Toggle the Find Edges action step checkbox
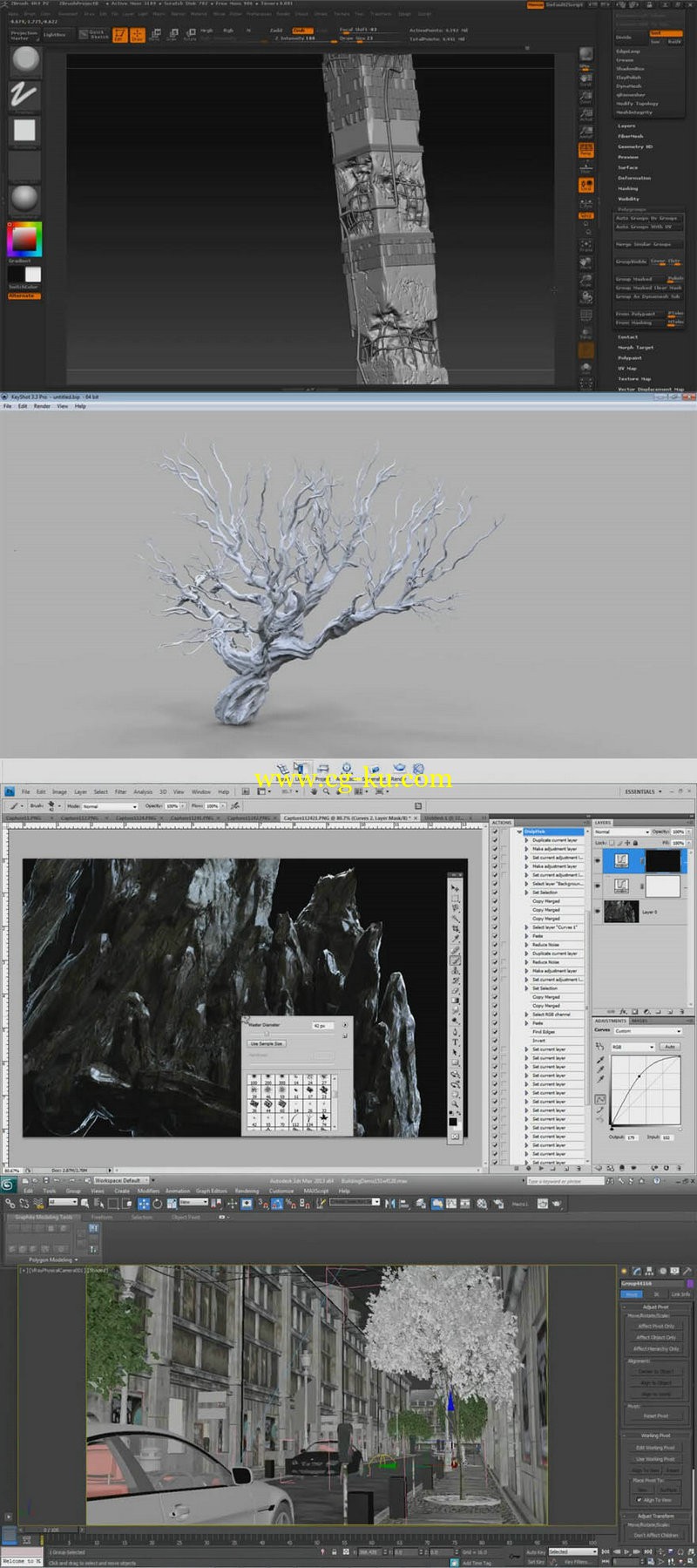This screenshot has height=1568, width=697. click(495, 1032)
